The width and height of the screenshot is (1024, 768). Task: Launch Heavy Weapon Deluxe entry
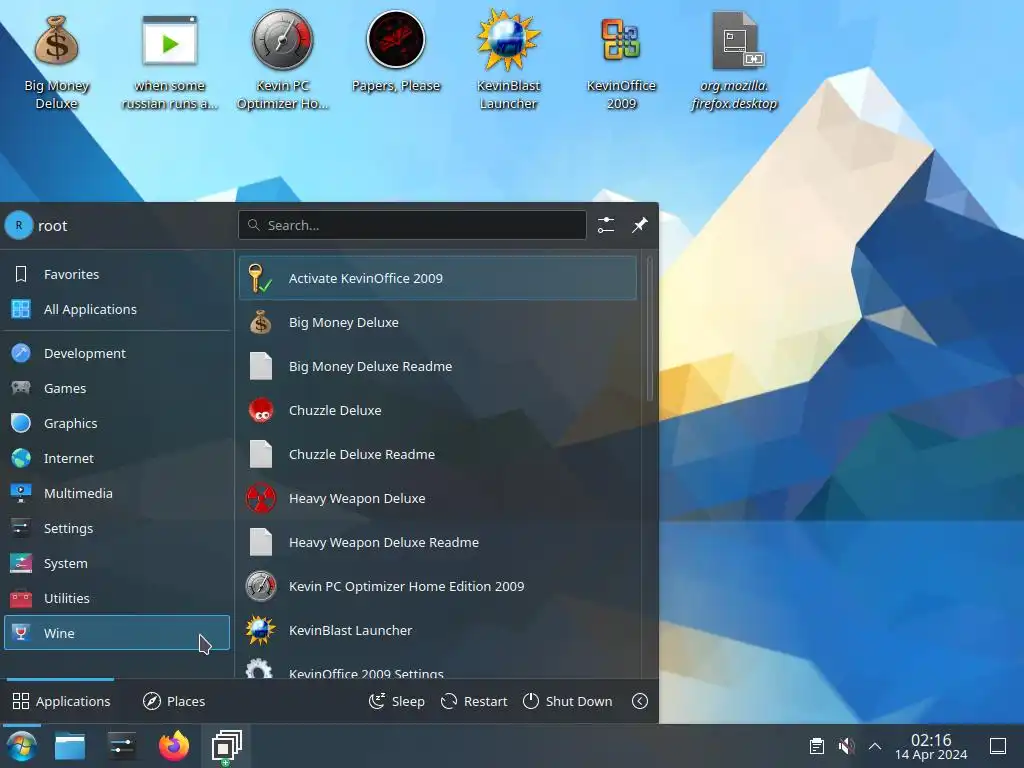coord(438,498)
